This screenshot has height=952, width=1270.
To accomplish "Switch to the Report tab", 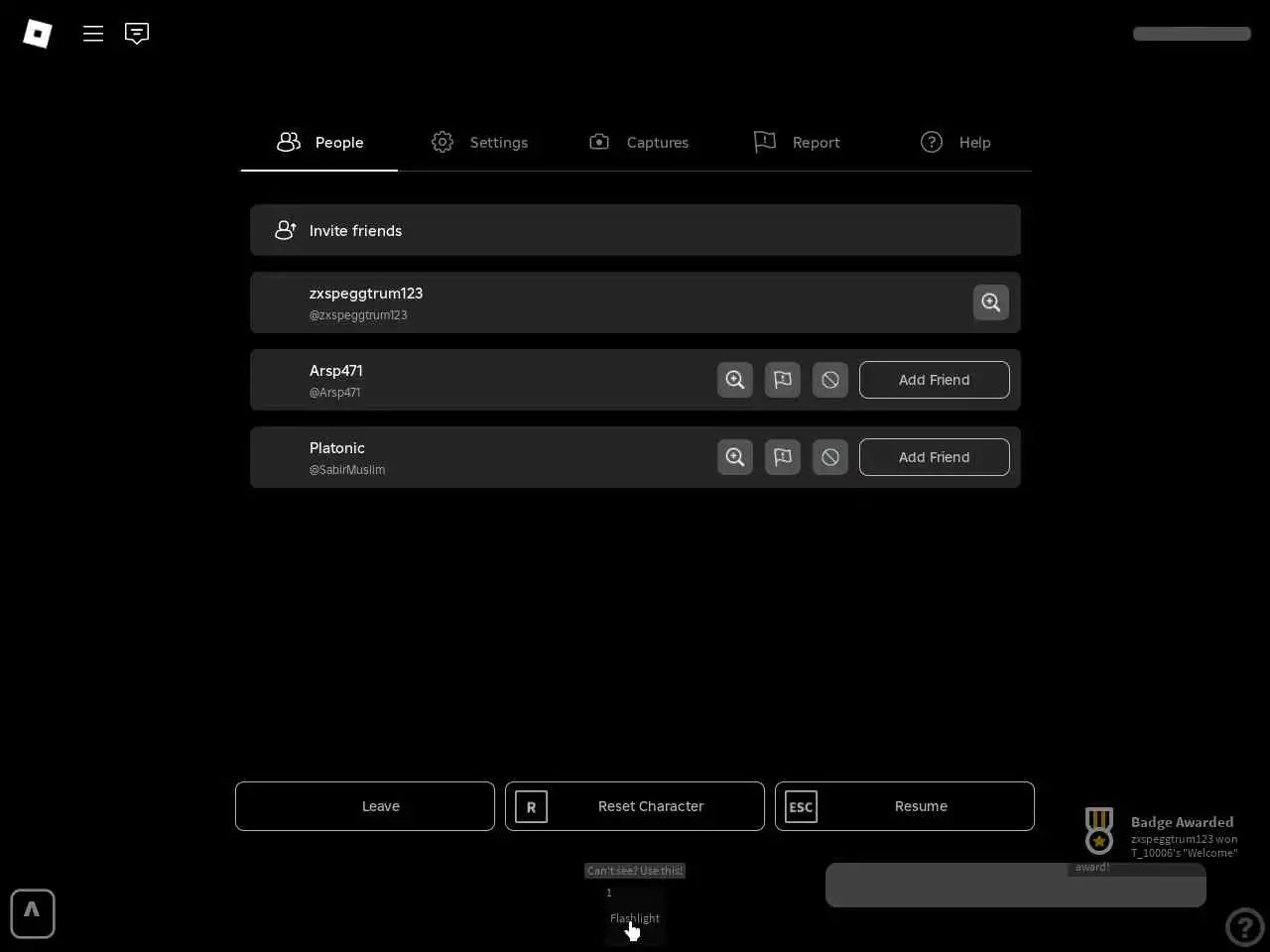I will [x=797, y=143].
